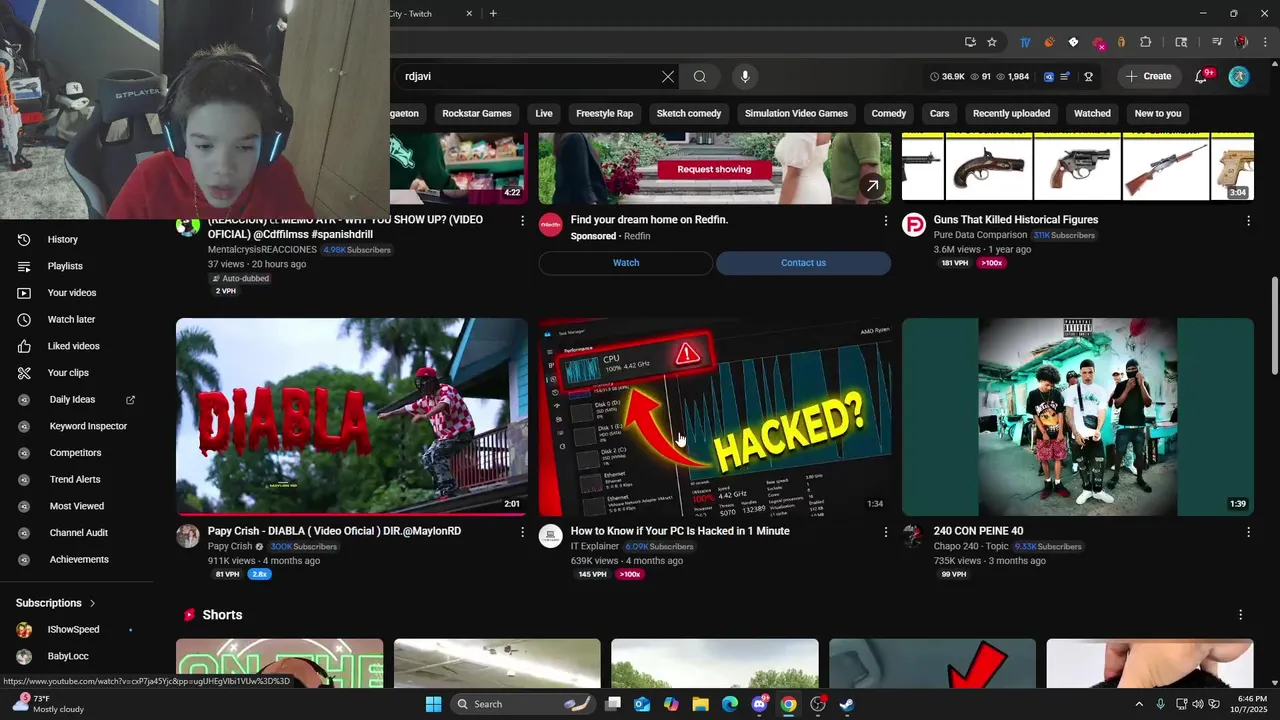Select the Simulation Video Games chip

[796, 113]
